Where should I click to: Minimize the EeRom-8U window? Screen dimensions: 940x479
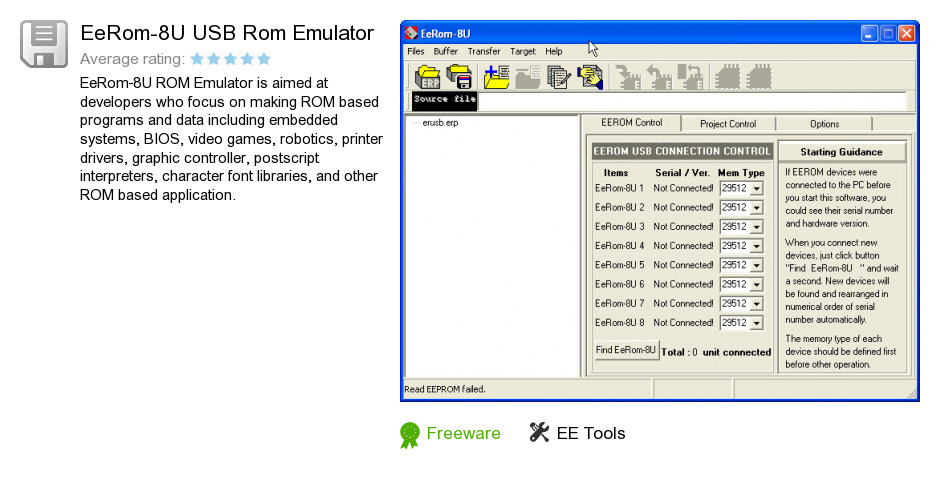tap(869, 33)
